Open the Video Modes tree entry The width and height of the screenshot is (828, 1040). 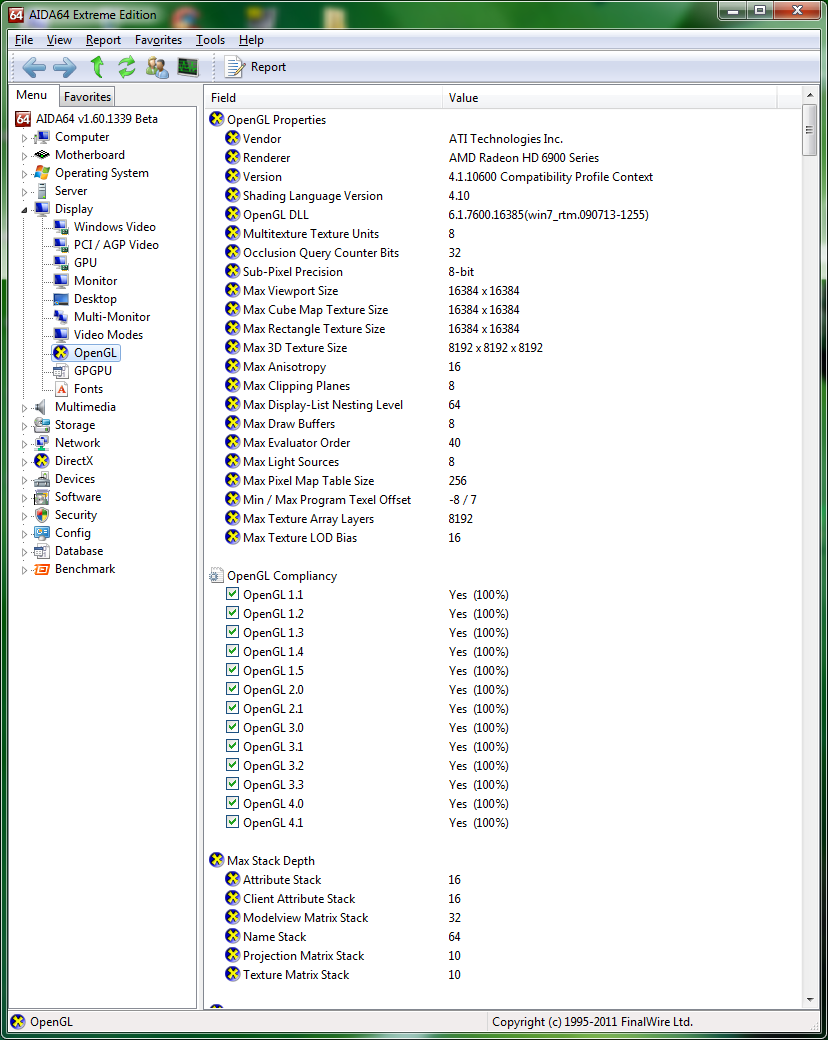point(108,334)
